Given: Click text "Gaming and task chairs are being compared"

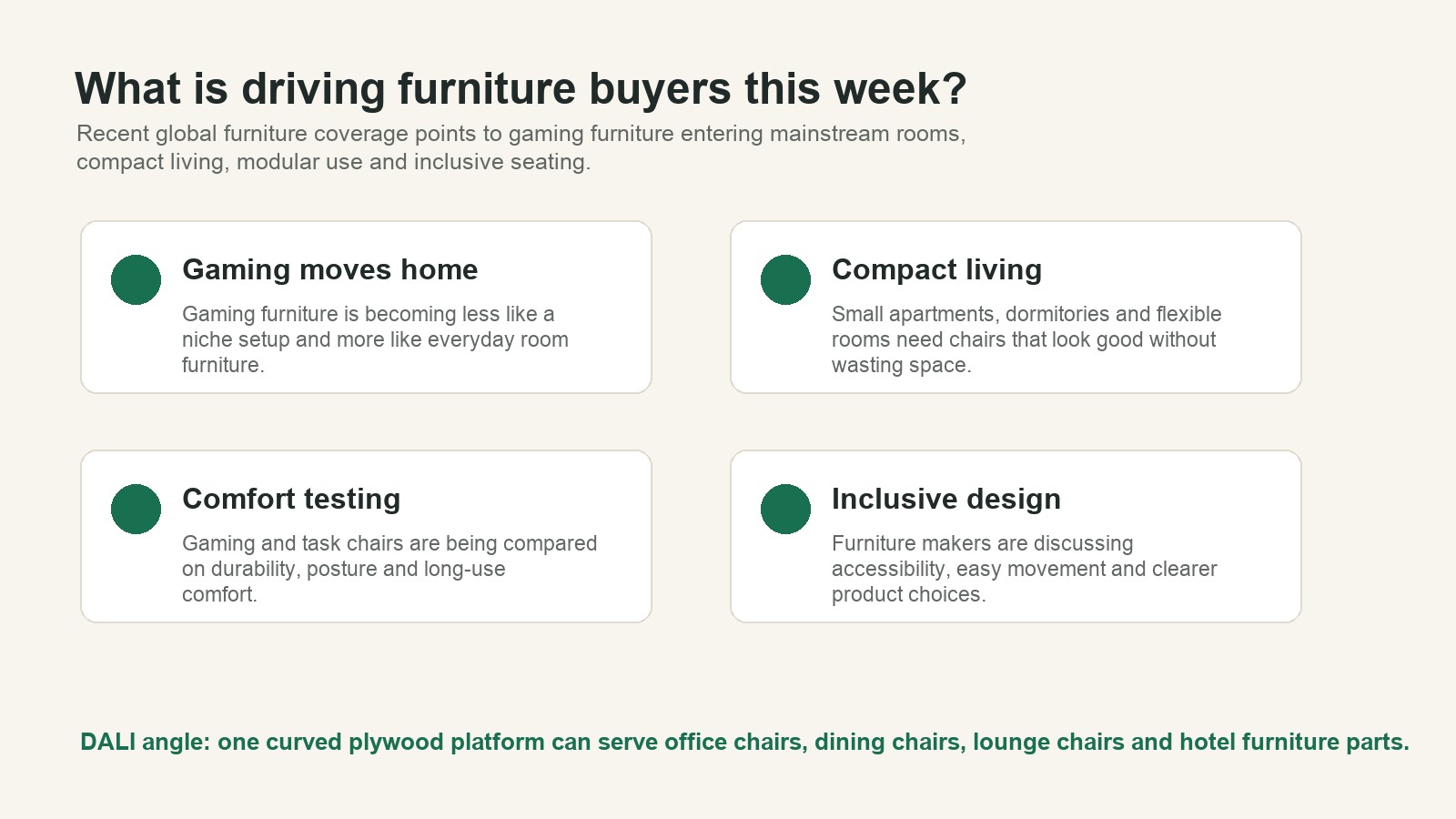Looking at the screenshot, I should coord(389,543).
